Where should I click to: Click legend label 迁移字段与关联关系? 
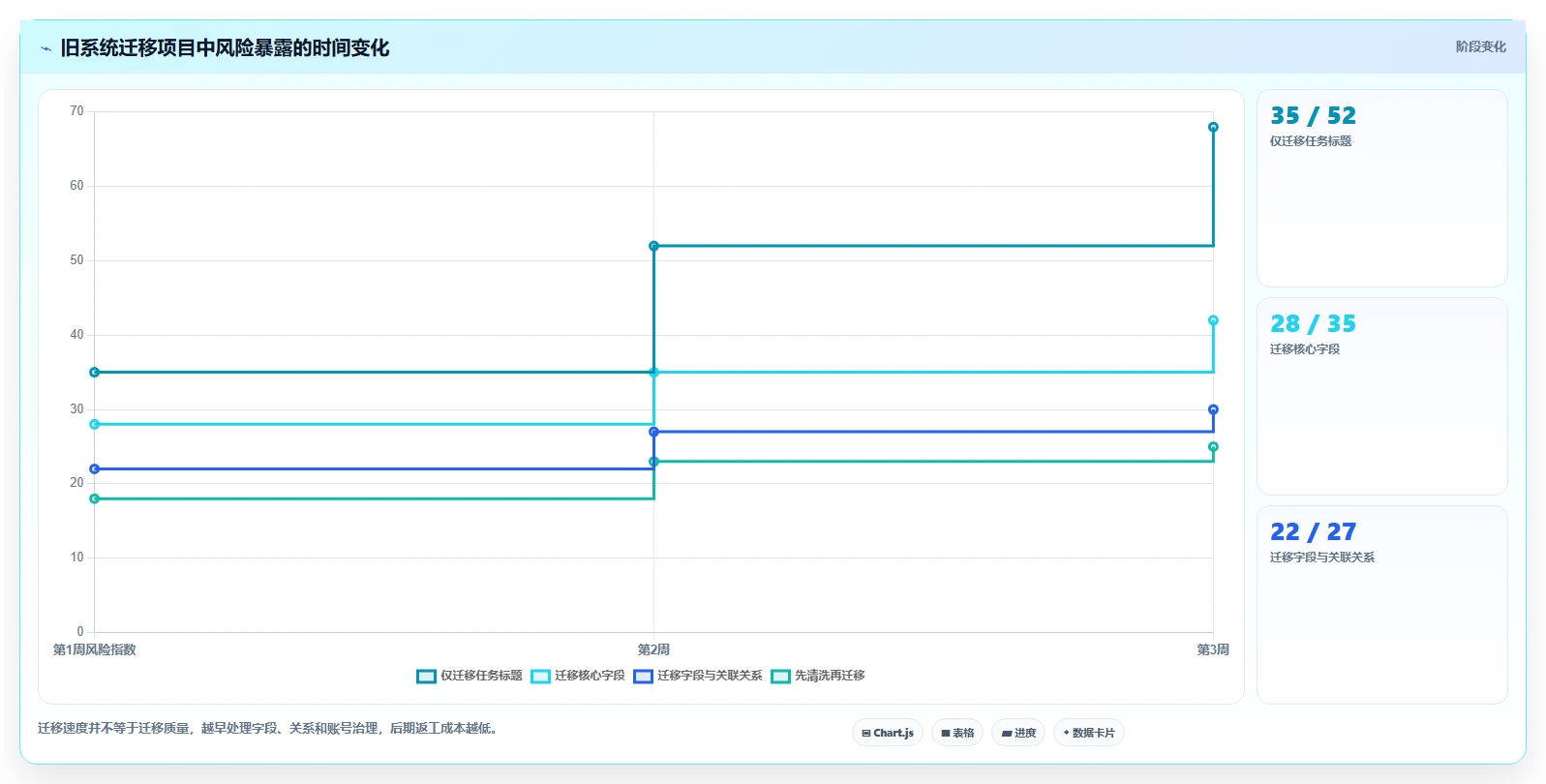click(x=710, y=676)
